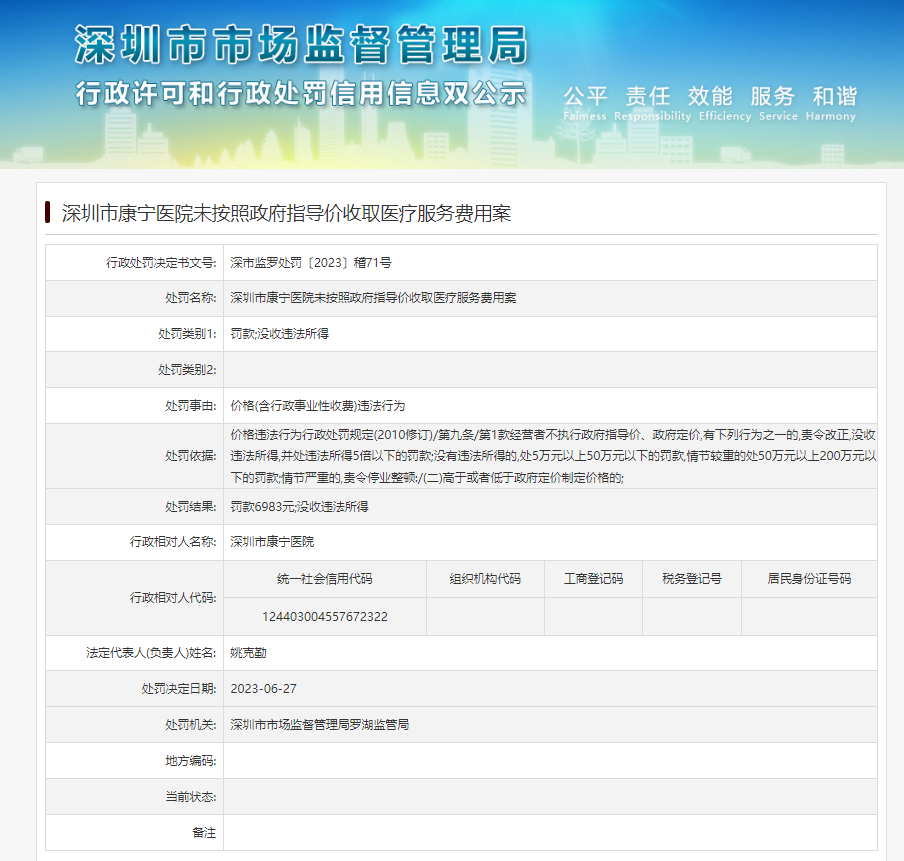This screenshot has width=904, height=861.
Task: Click the label 处罚事由
Action: 191,406
